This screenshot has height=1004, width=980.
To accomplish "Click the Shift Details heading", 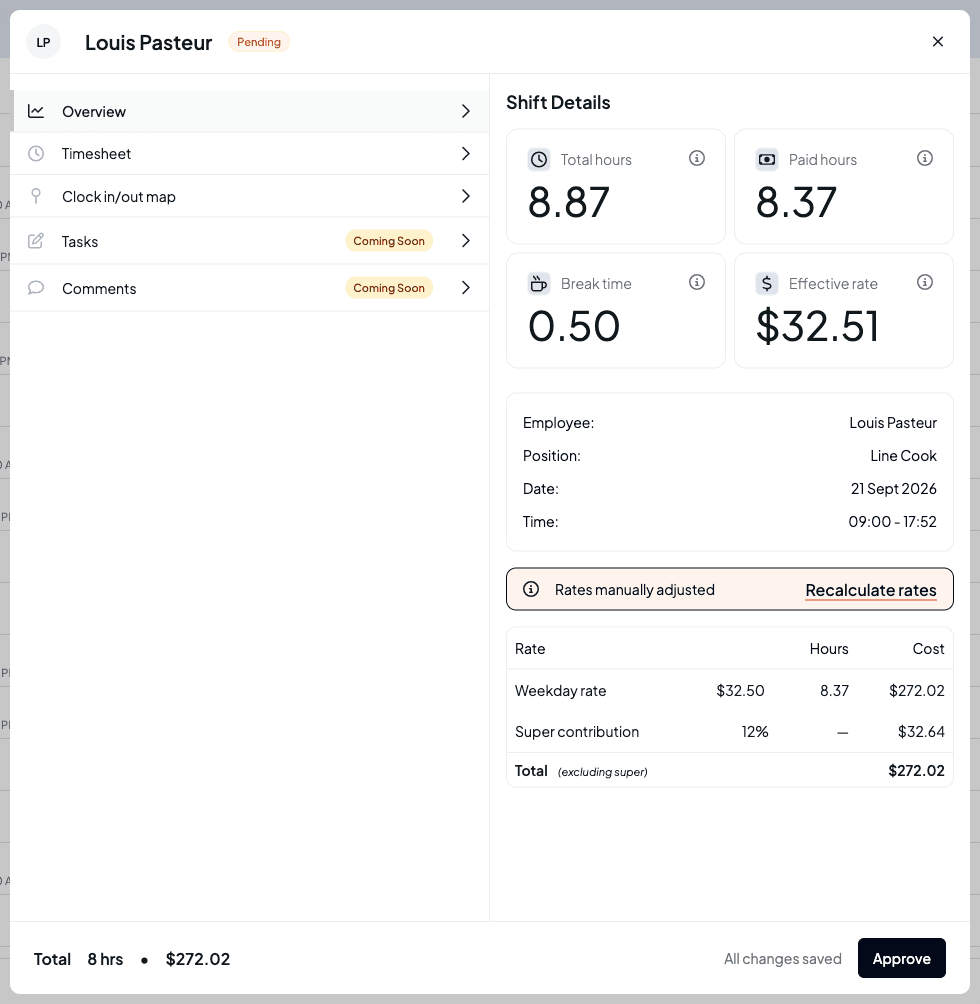I will (558, 102).
